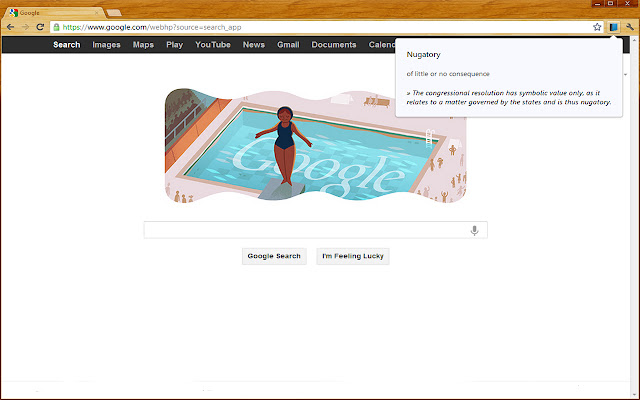Open Maps in the navigation bar
Viewport: 640px width, 400px height.
pyautogui.click(x=143, y=45)
